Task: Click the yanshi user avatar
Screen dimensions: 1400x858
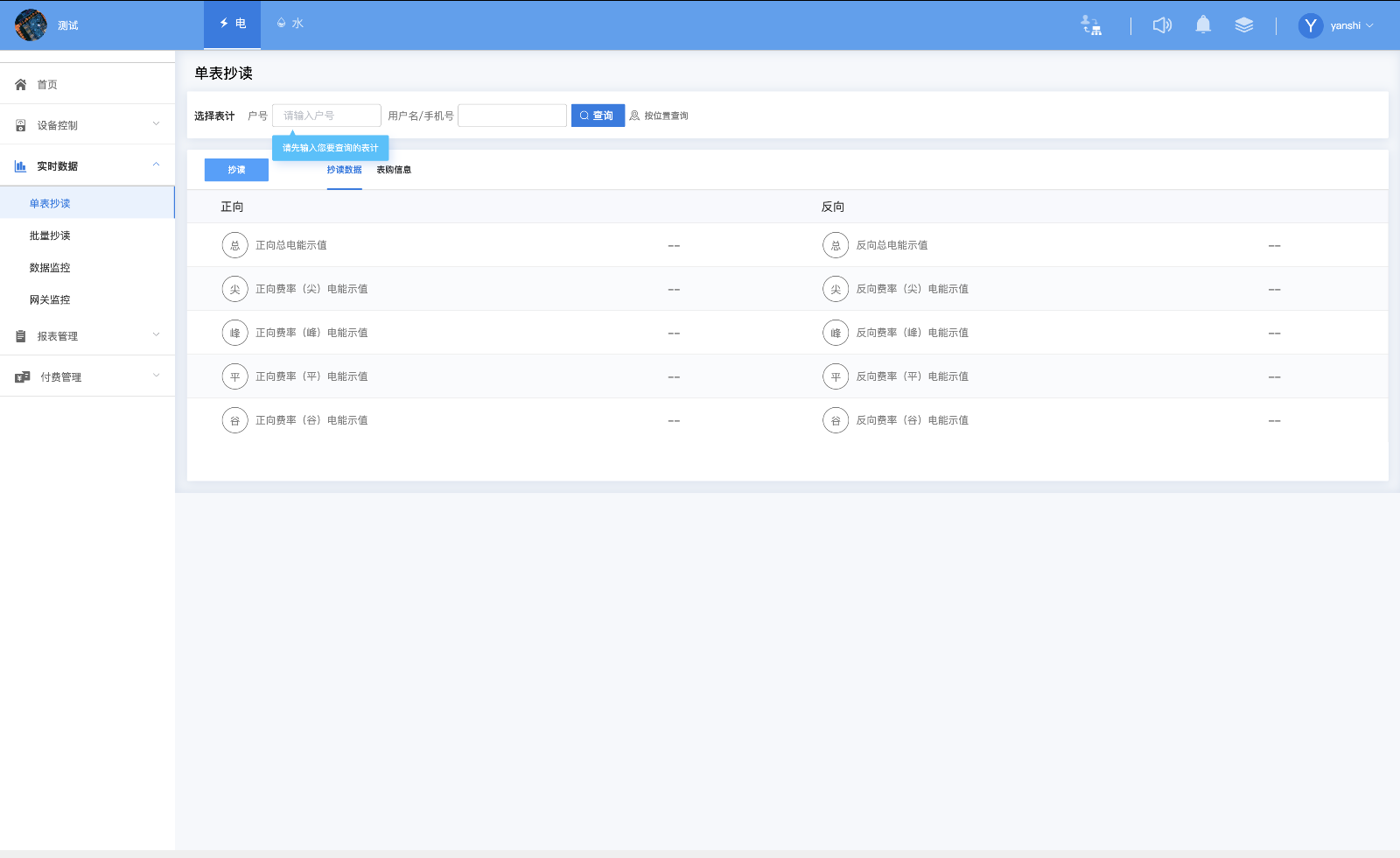Action: pyautogui.click(x=1310, y=25)
